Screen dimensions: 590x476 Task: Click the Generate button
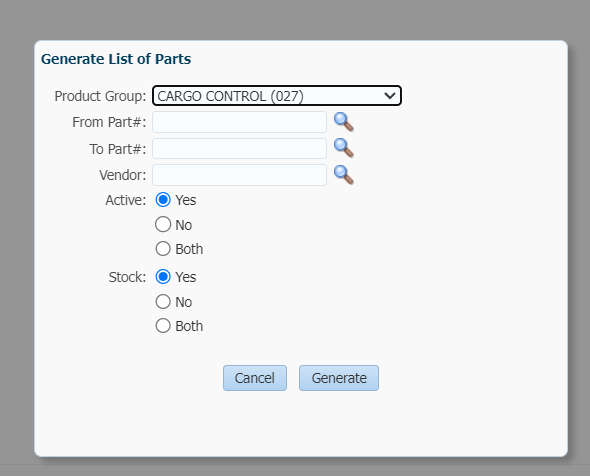tap(339, 378)
